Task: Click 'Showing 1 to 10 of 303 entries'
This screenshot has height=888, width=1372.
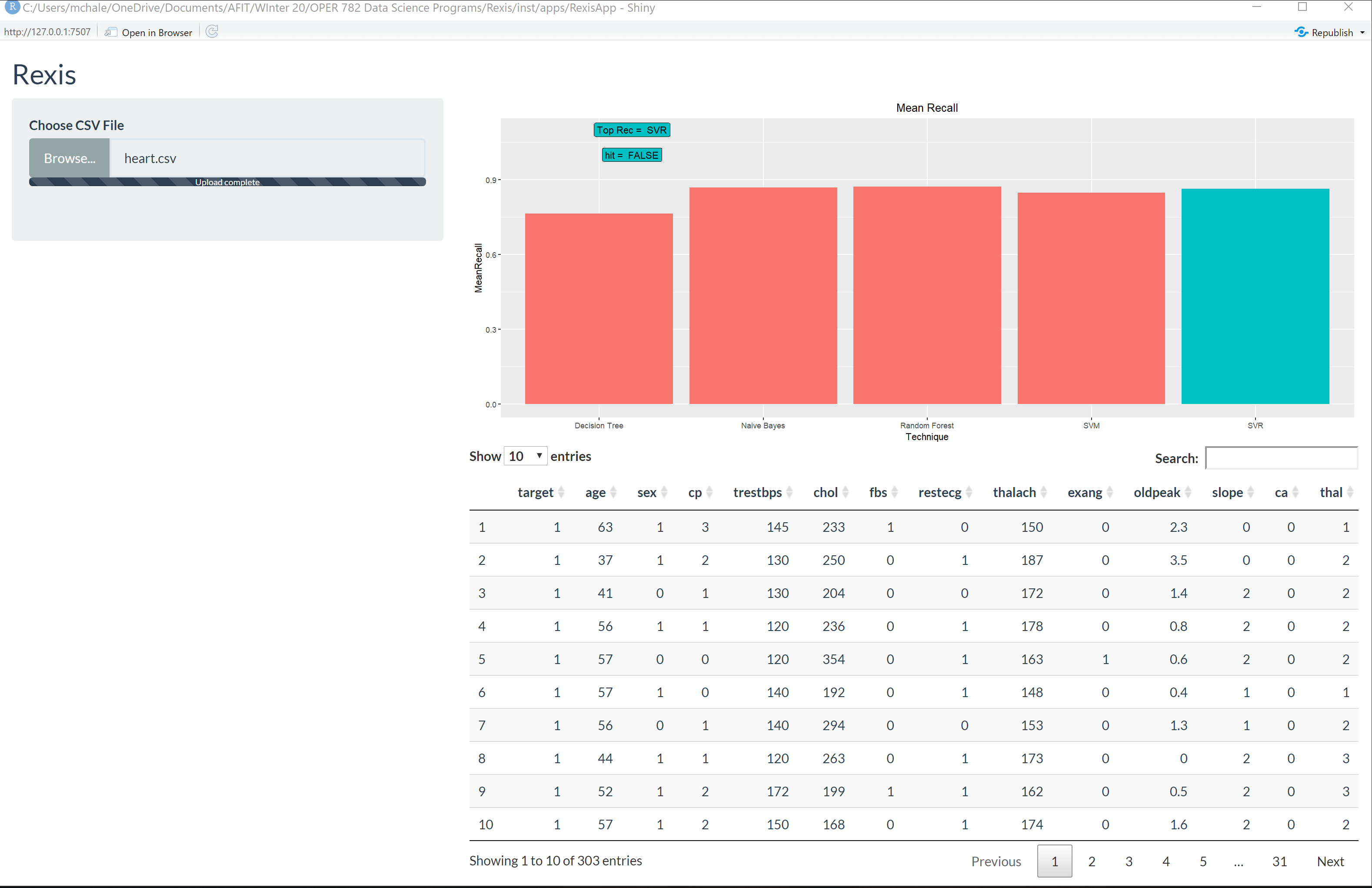Action: [x=555, y=860]
